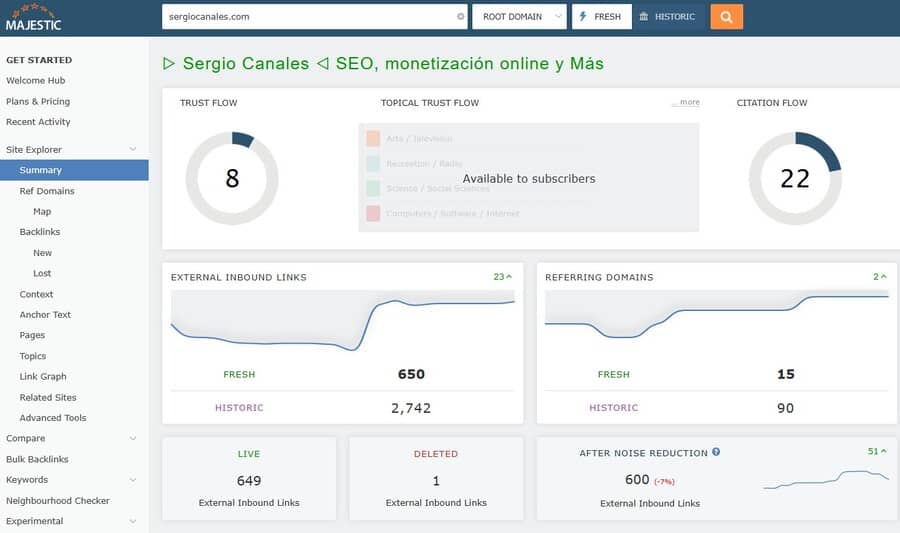Click the Trust Flow donut chart
This screenshot has width=900, height=533.
(232, 178)
